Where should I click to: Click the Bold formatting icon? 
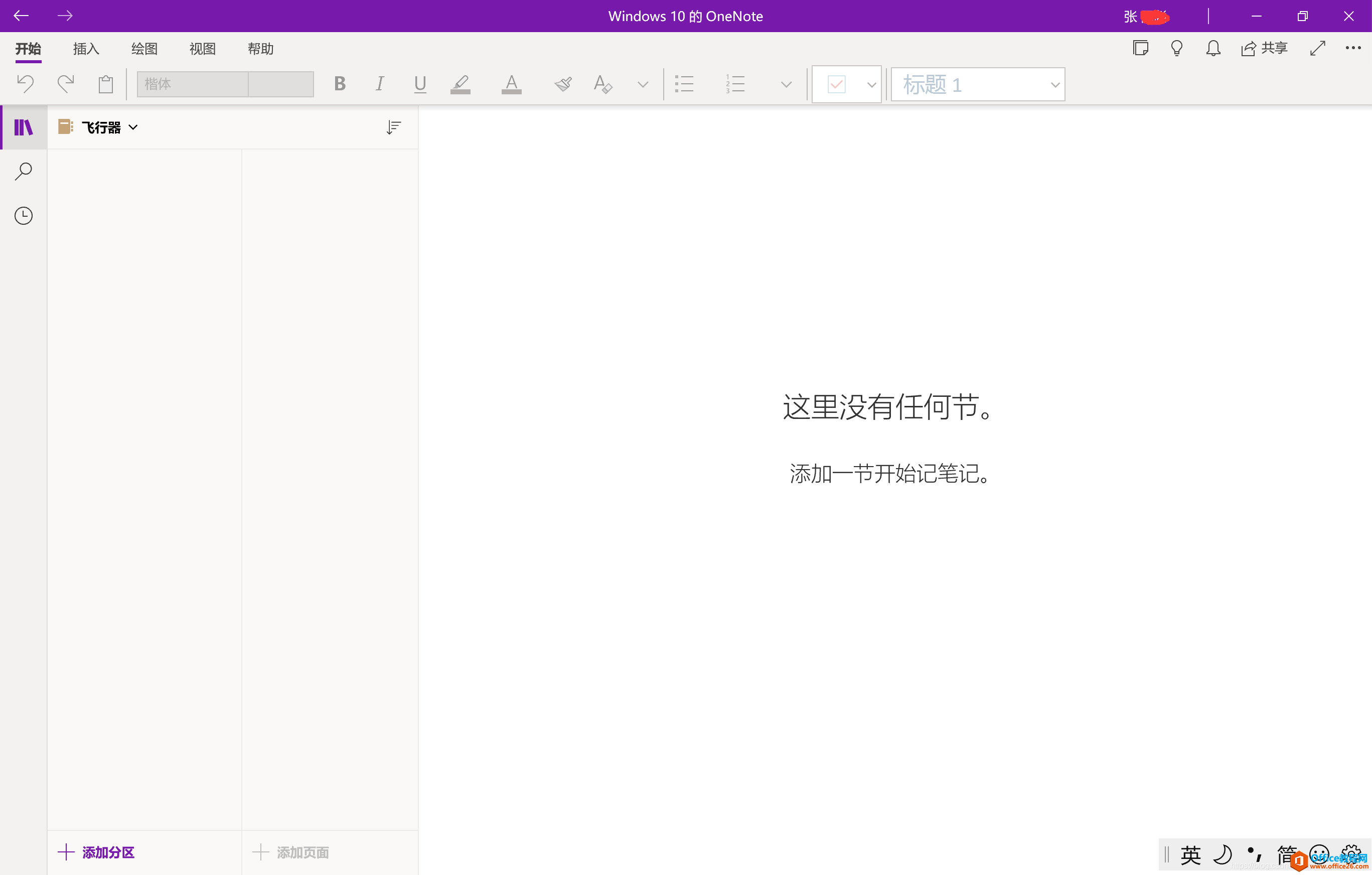[339, 84]
